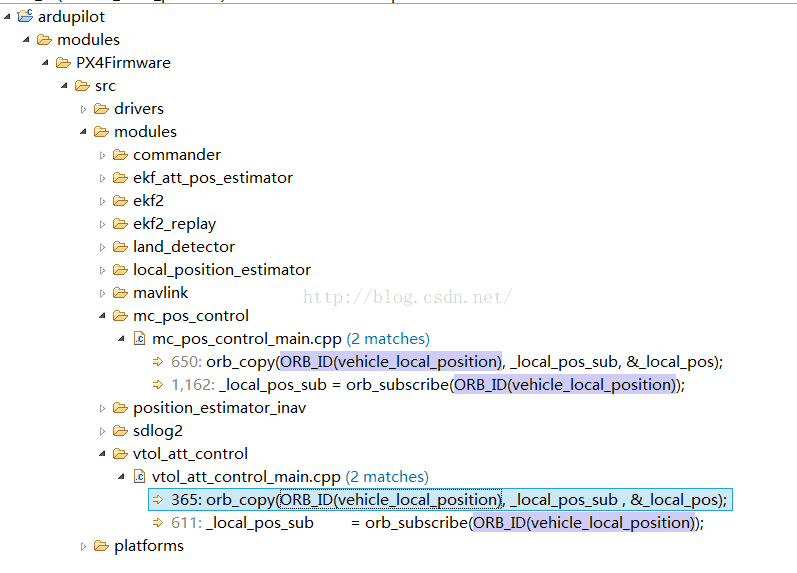
Task: Click the local_position_estimator folder icon
Action: click(120, 269)
